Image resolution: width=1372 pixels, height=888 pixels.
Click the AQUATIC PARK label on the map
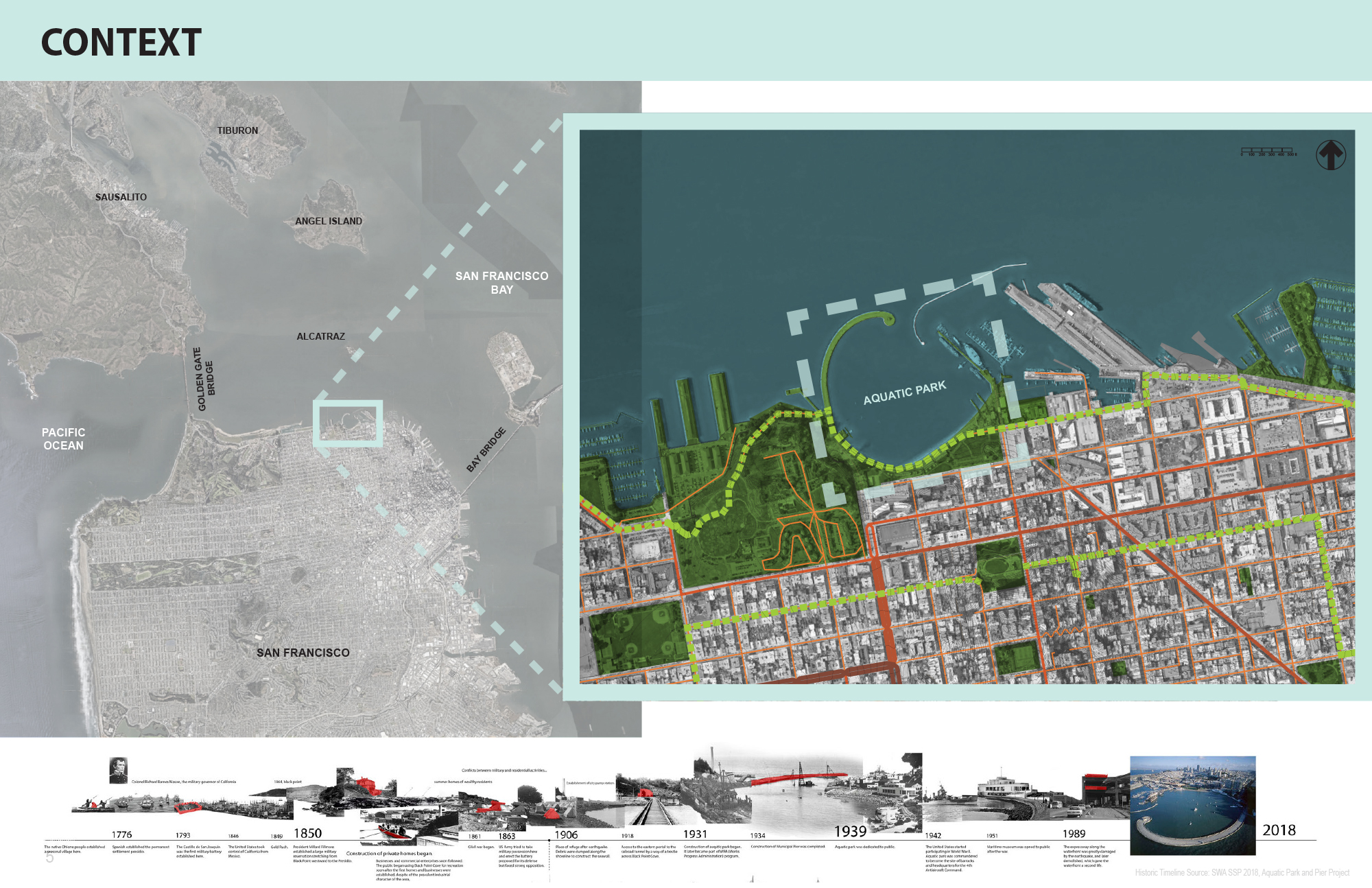tap(904, 393)
